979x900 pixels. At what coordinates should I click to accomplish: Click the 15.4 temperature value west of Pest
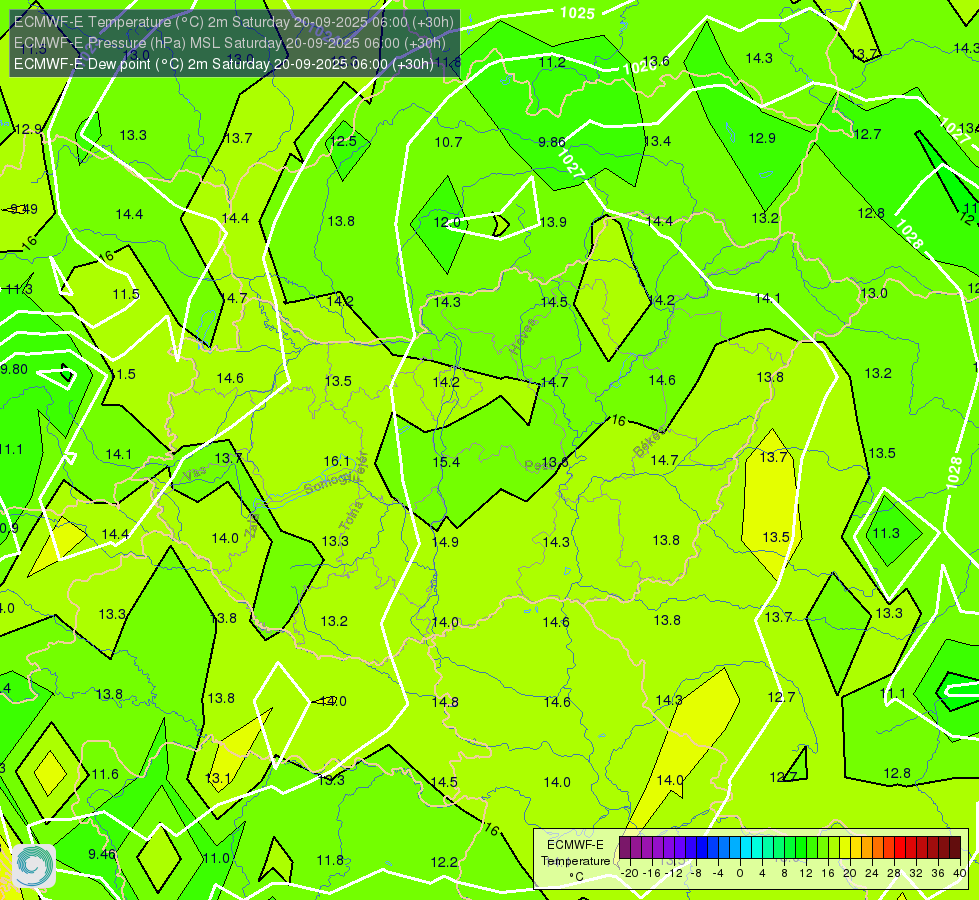point(446,462)
